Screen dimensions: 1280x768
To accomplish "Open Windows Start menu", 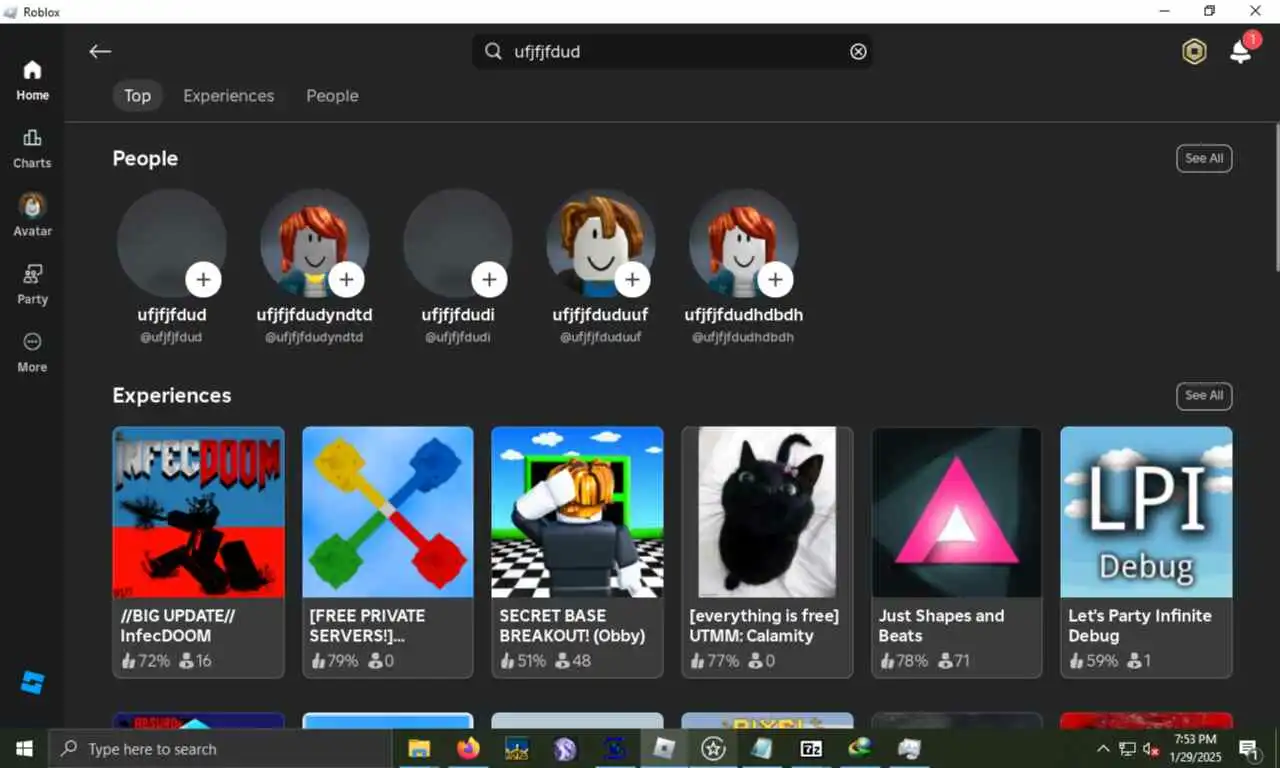I will point(24,749).
